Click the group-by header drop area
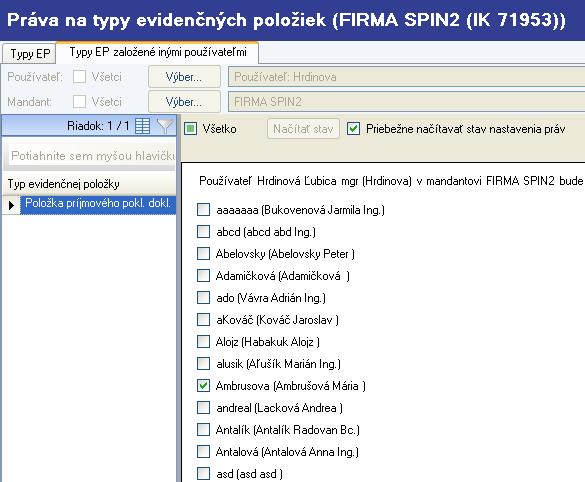Screen dimensions: 585x482 coord(91,156)
